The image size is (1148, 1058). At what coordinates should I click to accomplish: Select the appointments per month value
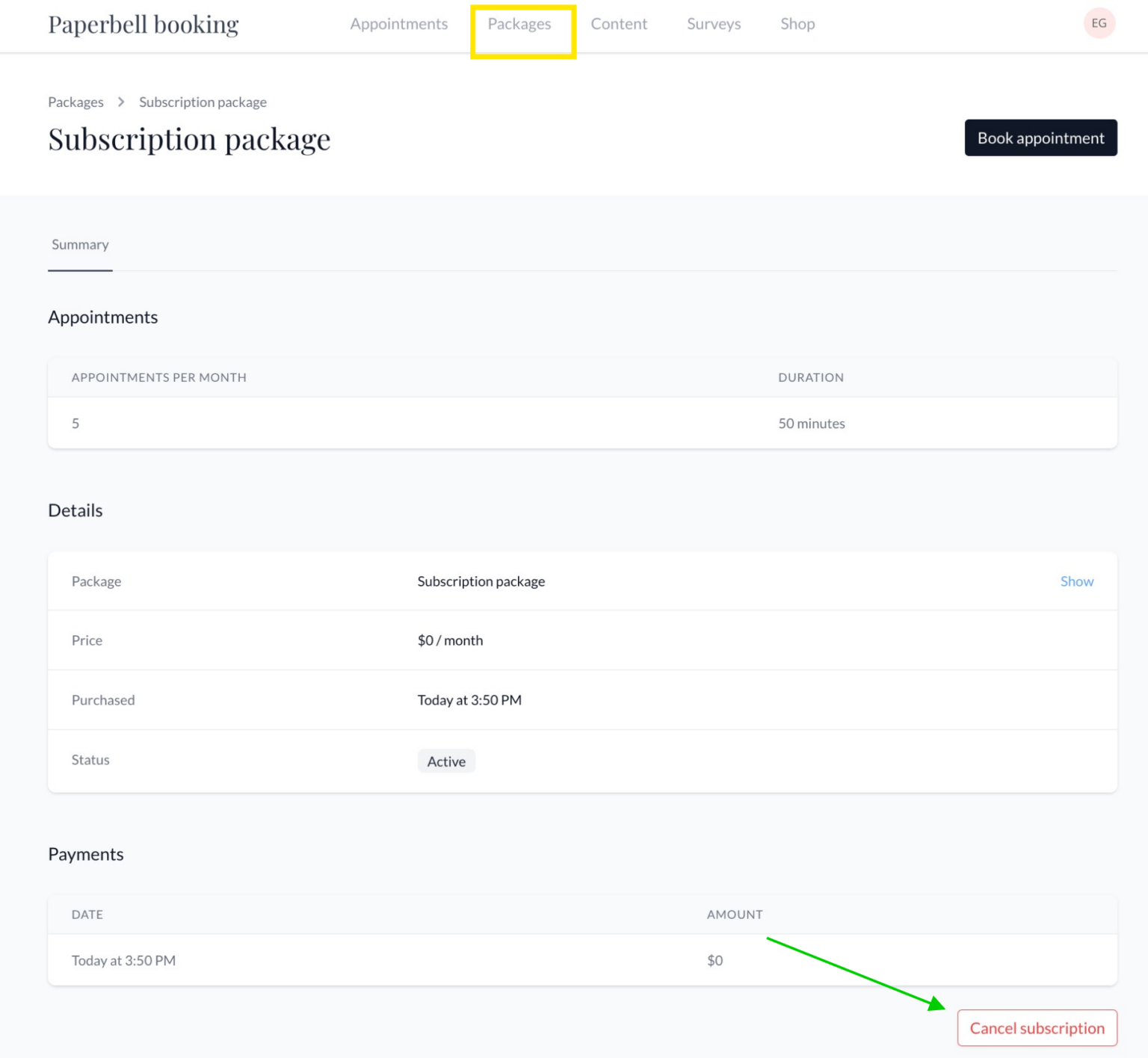(75, 423)
